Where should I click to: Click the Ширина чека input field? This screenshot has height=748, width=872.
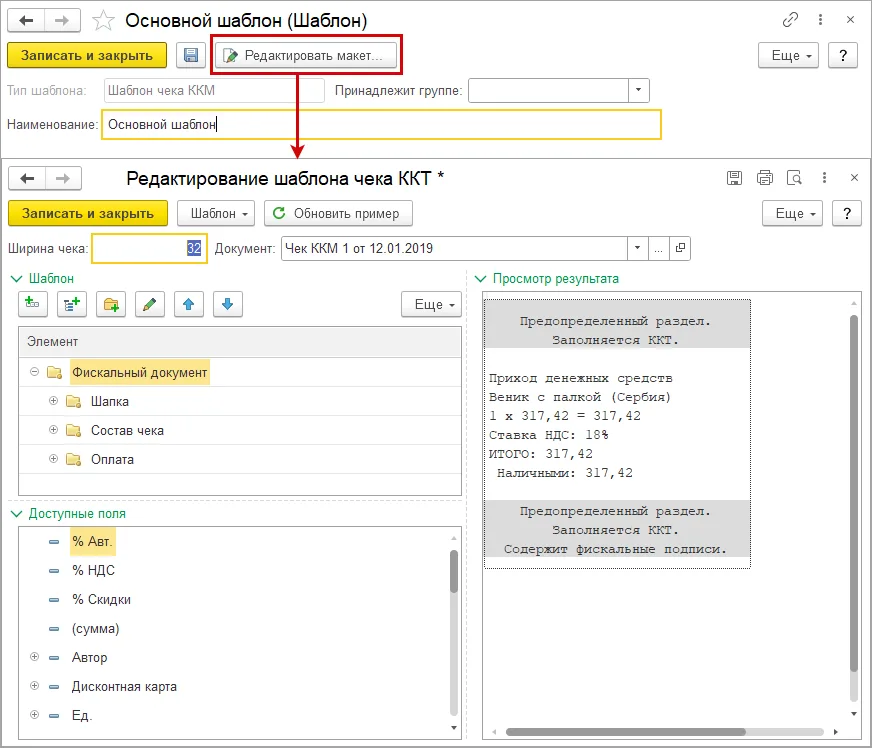150,248
